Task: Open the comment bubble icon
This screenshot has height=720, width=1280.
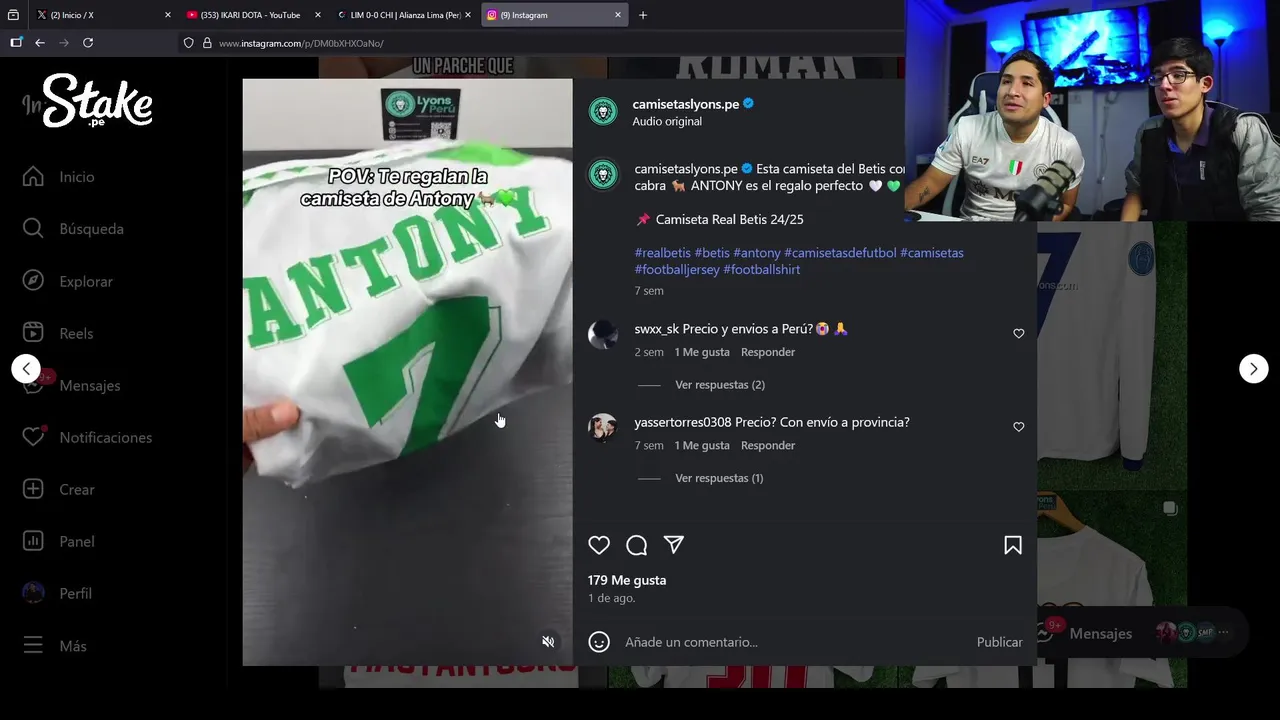Action: point(637,545)
